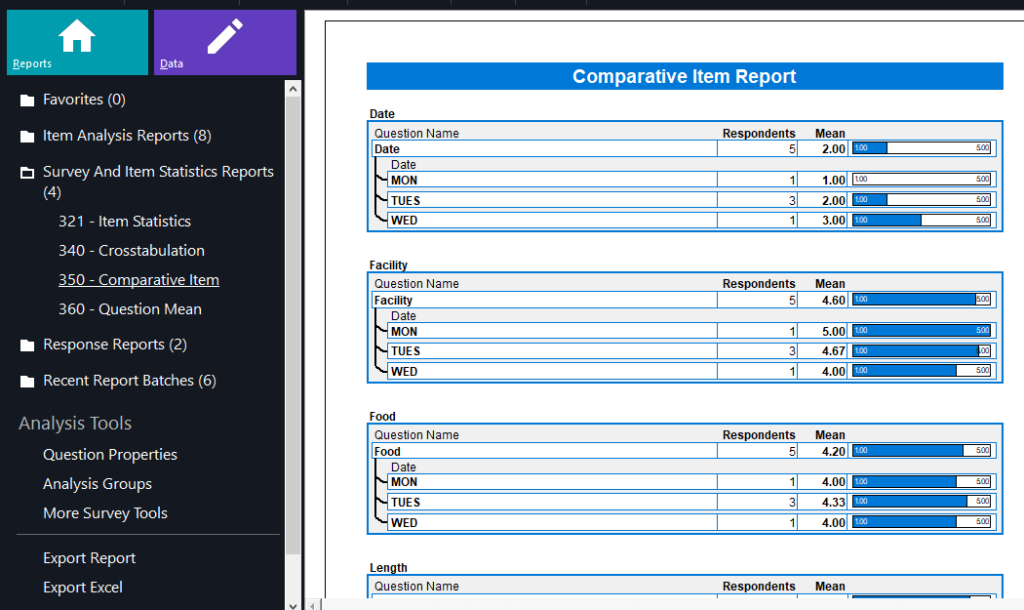
Task: Click the Length section heading
Action: pos(388,568)
